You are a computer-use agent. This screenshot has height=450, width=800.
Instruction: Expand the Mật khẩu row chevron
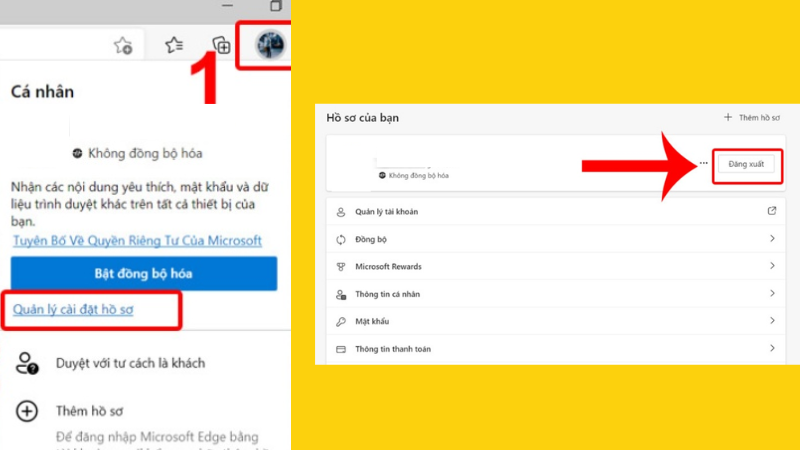coord(771,321)
